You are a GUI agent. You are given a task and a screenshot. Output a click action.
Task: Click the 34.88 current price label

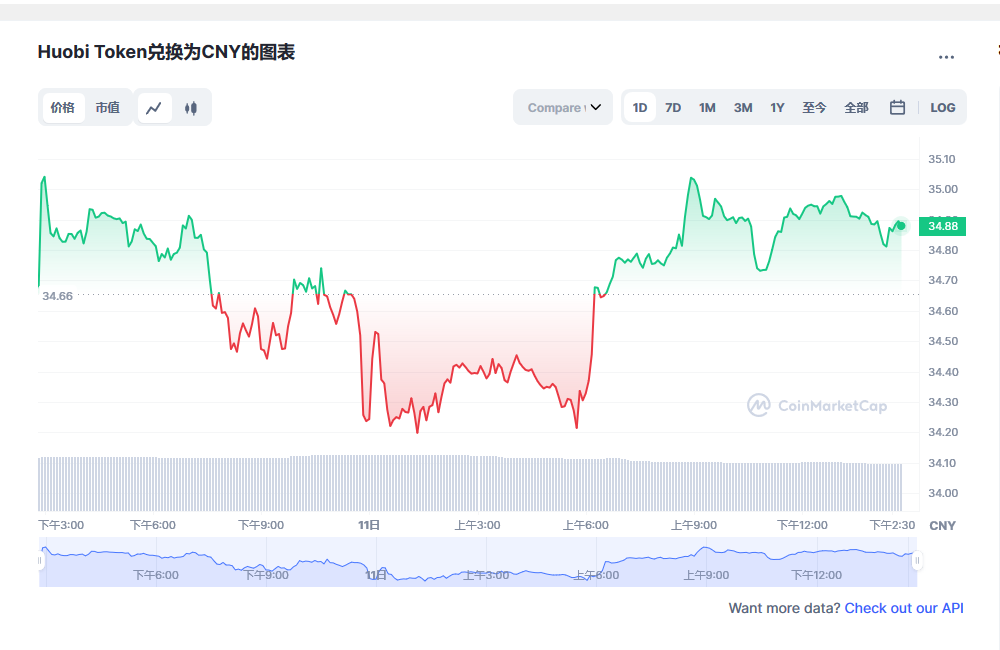tap(943, 226)
